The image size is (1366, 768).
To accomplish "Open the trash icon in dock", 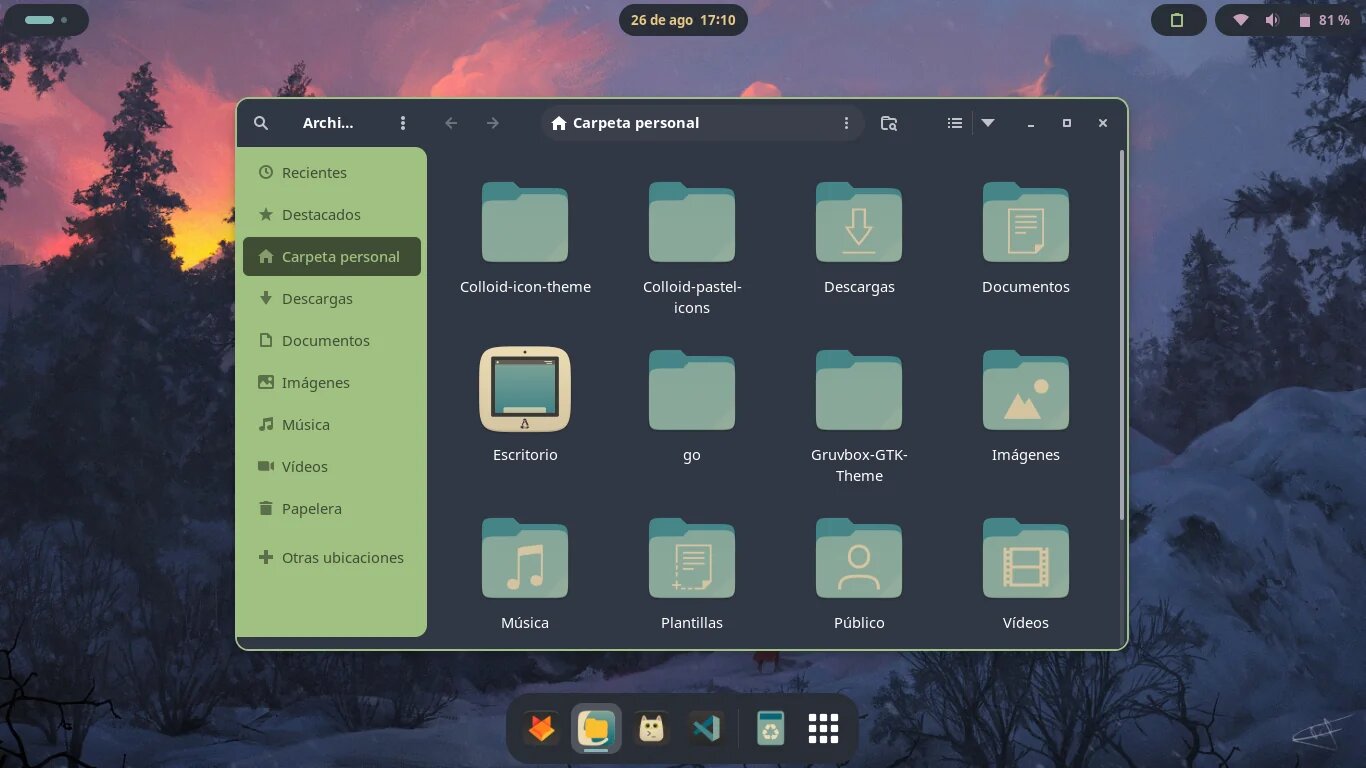I will pyautogui.click(x=770, y=728).
